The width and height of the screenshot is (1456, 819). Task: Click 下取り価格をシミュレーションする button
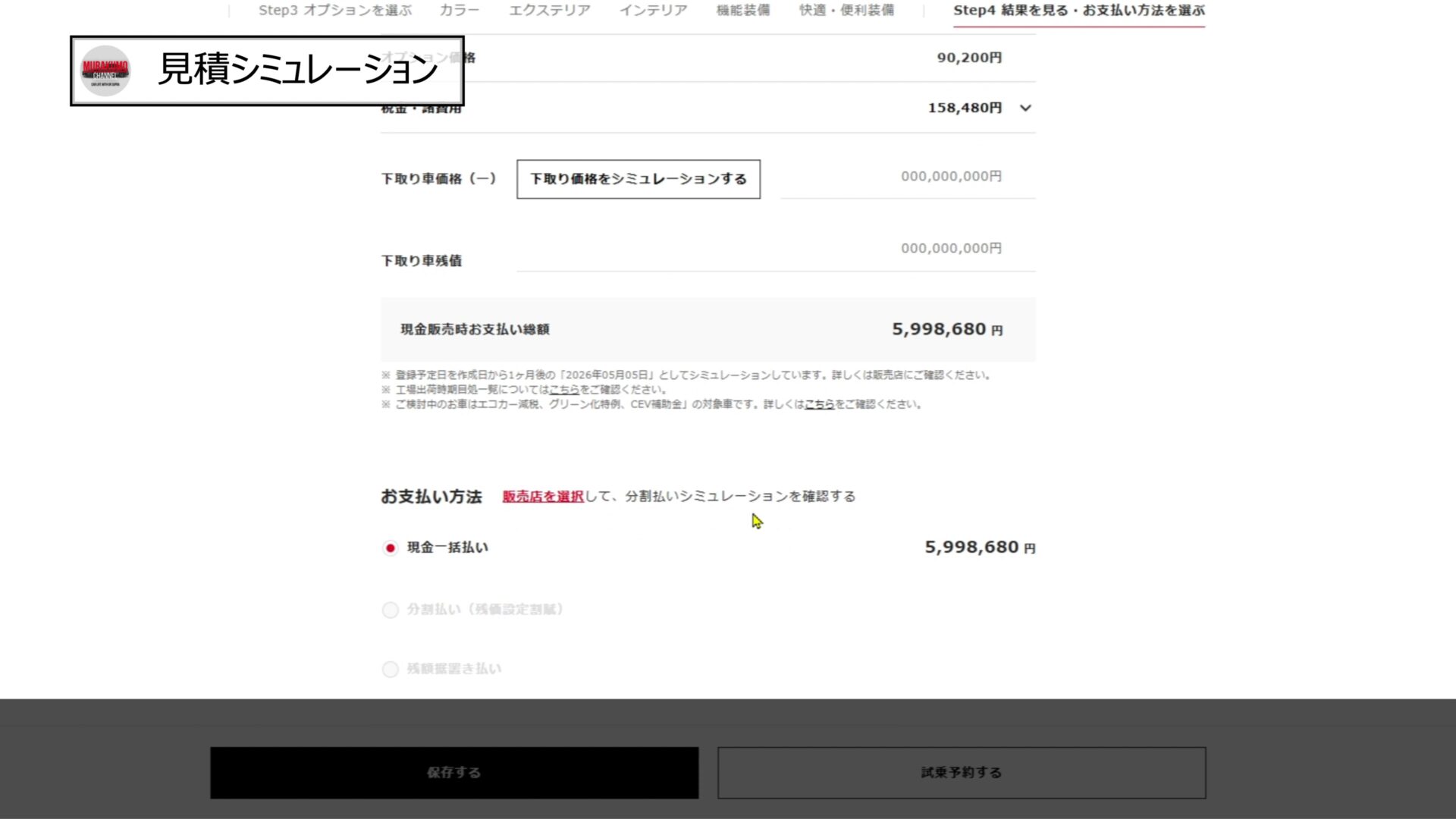[638, 179]
